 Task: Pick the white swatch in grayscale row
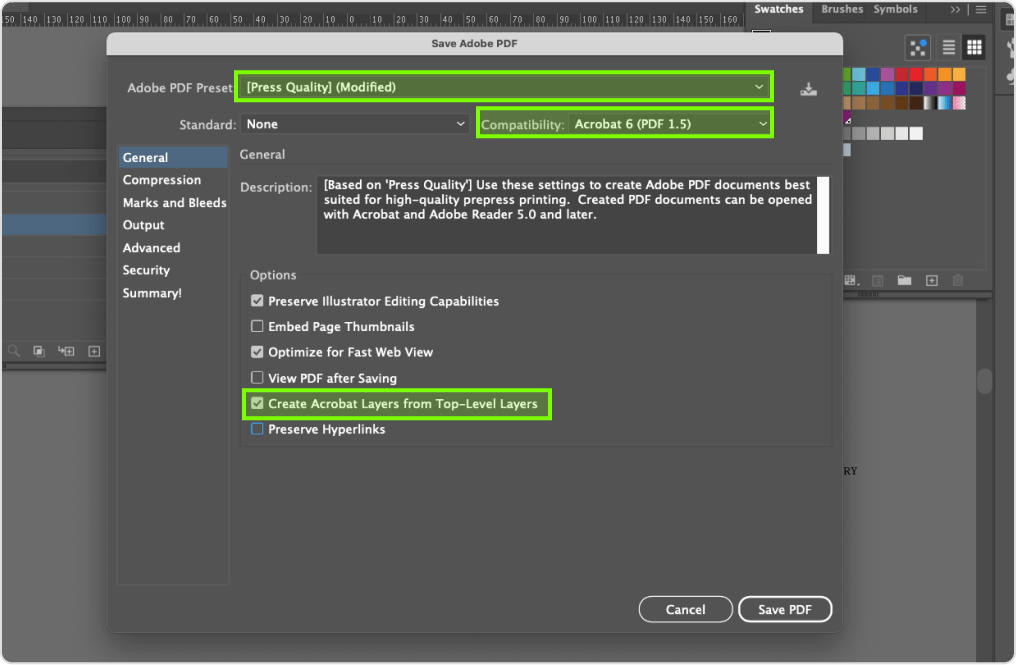point(916,134)
